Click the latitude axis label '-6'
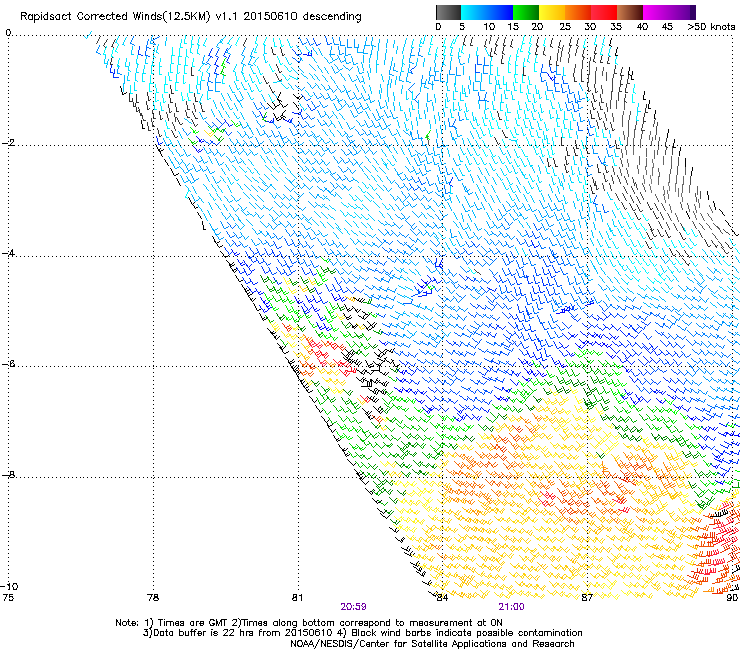 [8, 364]
